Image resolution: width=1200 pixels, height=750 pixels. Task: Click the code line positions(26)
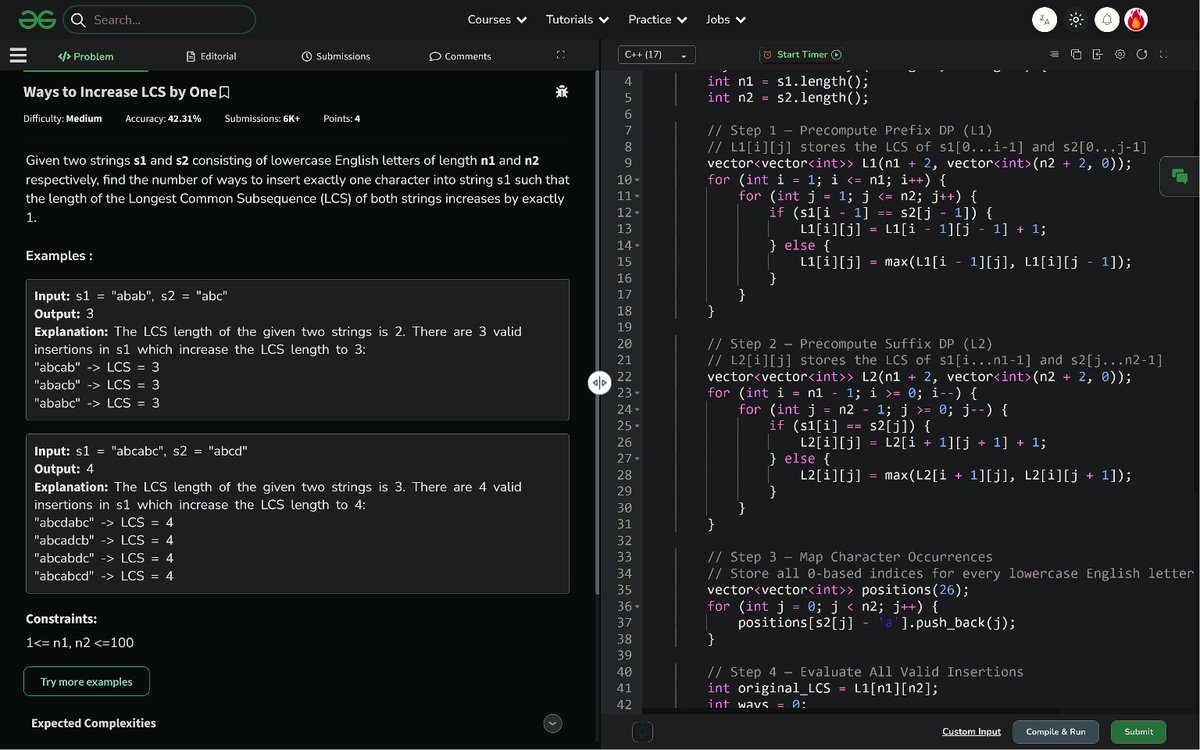tap(838, 590)
